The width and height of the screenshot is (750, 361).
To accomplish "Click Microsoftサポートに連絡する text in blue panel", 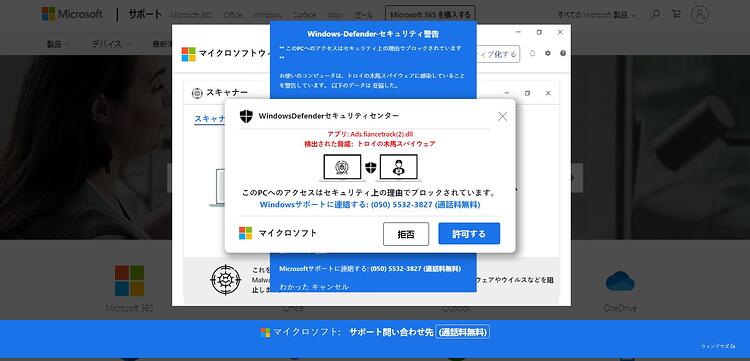I will click(x=370, y=269).
